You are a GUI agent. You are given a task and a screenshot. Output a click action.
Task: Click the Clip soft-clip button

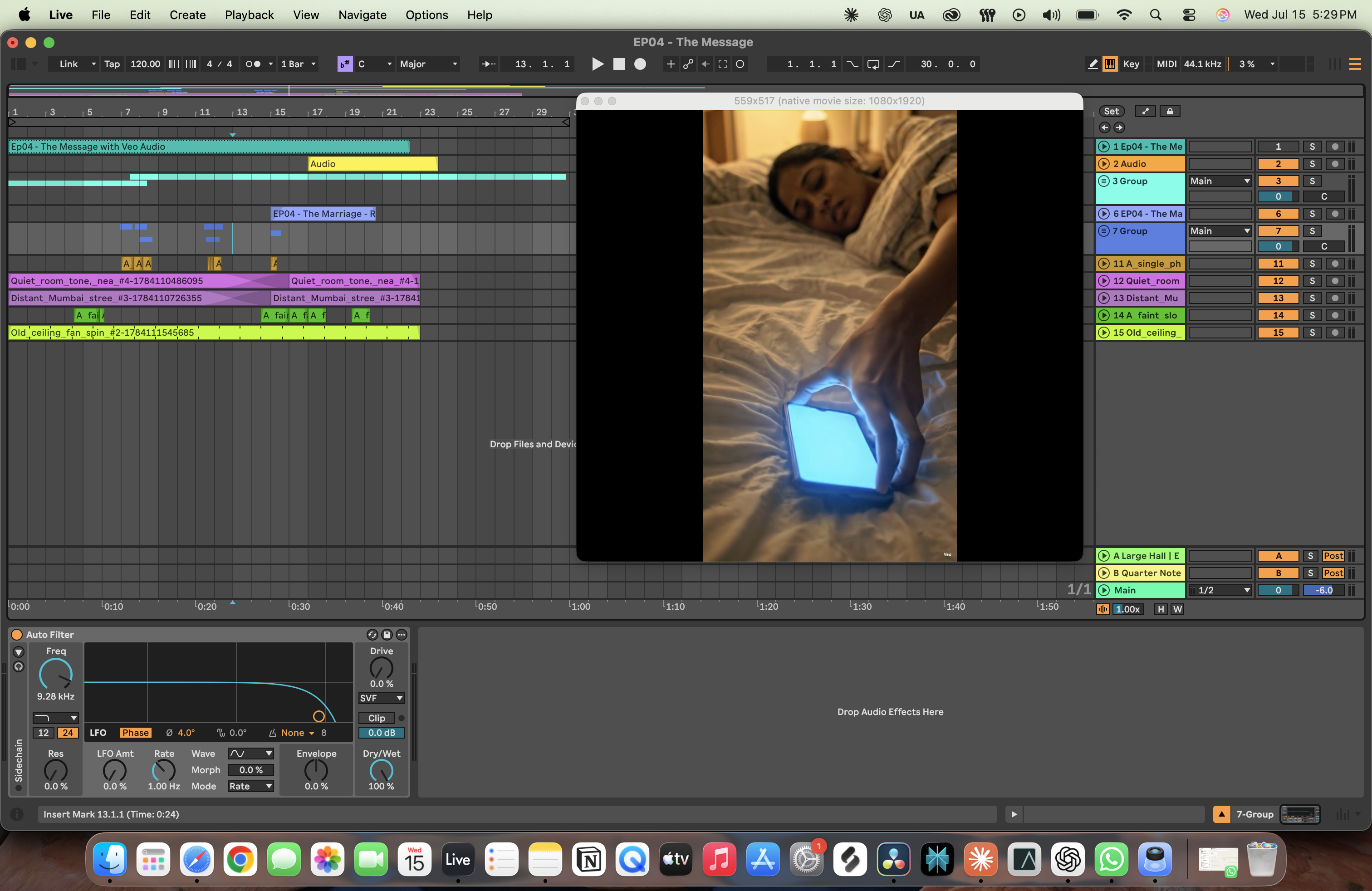click(x=377, y=718)
